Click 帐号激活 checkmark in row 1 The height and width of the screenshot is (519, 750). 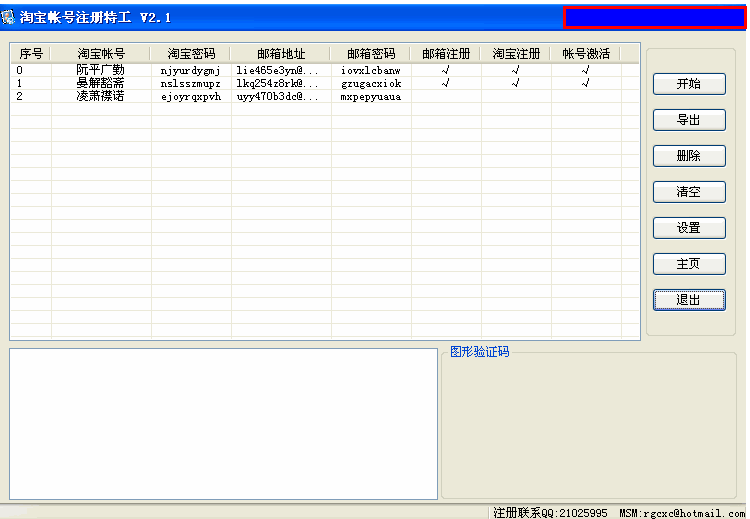(x=585, y=83)
